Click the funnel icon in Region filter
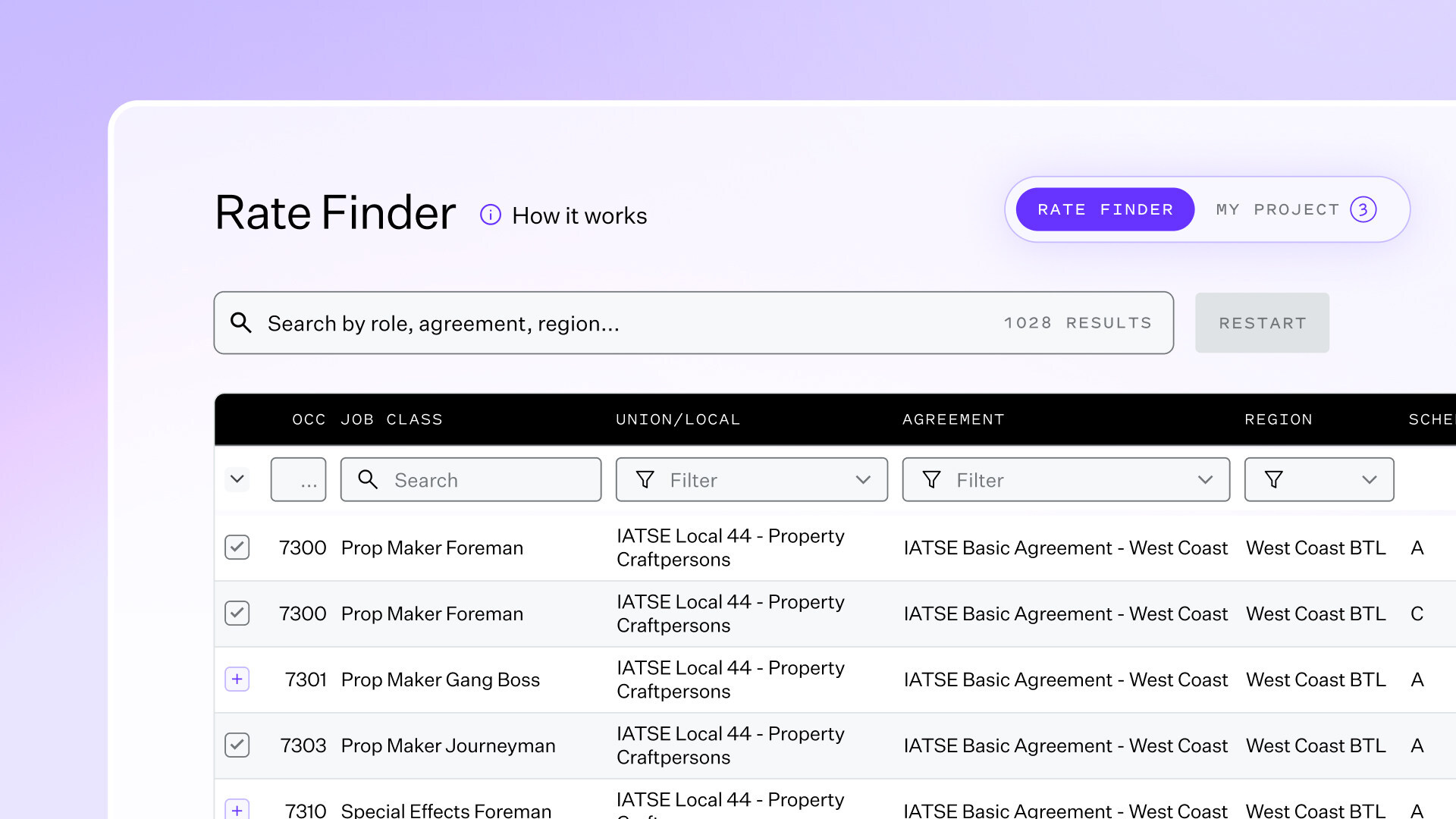1456x819 pixels. pyautogui.click(x=1274, y=480)
